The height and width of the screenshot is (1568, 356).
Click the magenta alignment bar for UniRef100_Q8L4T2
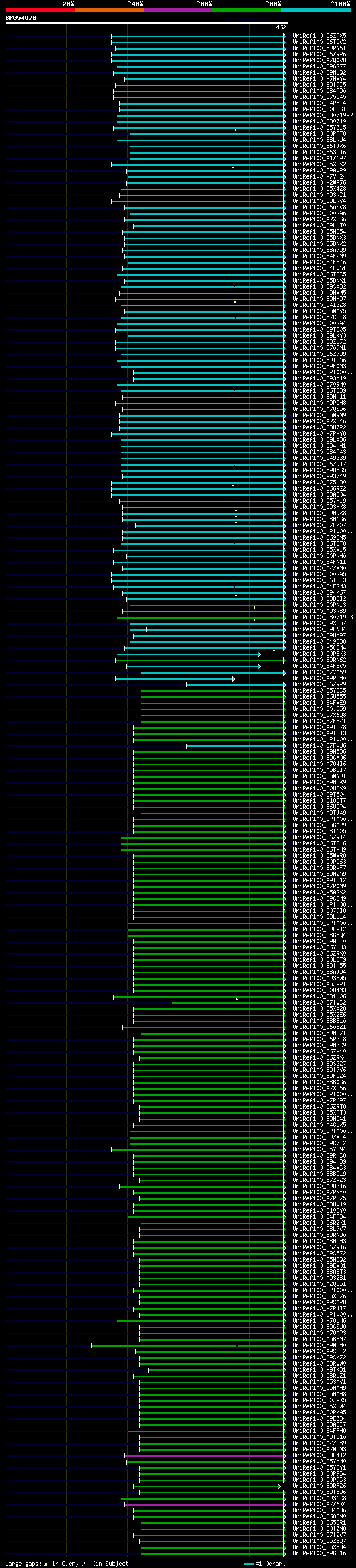205,1456
